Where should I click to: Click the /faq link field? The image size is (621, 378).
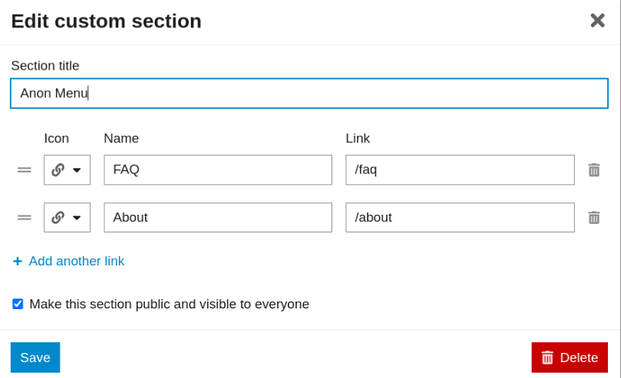coord(460,170)
